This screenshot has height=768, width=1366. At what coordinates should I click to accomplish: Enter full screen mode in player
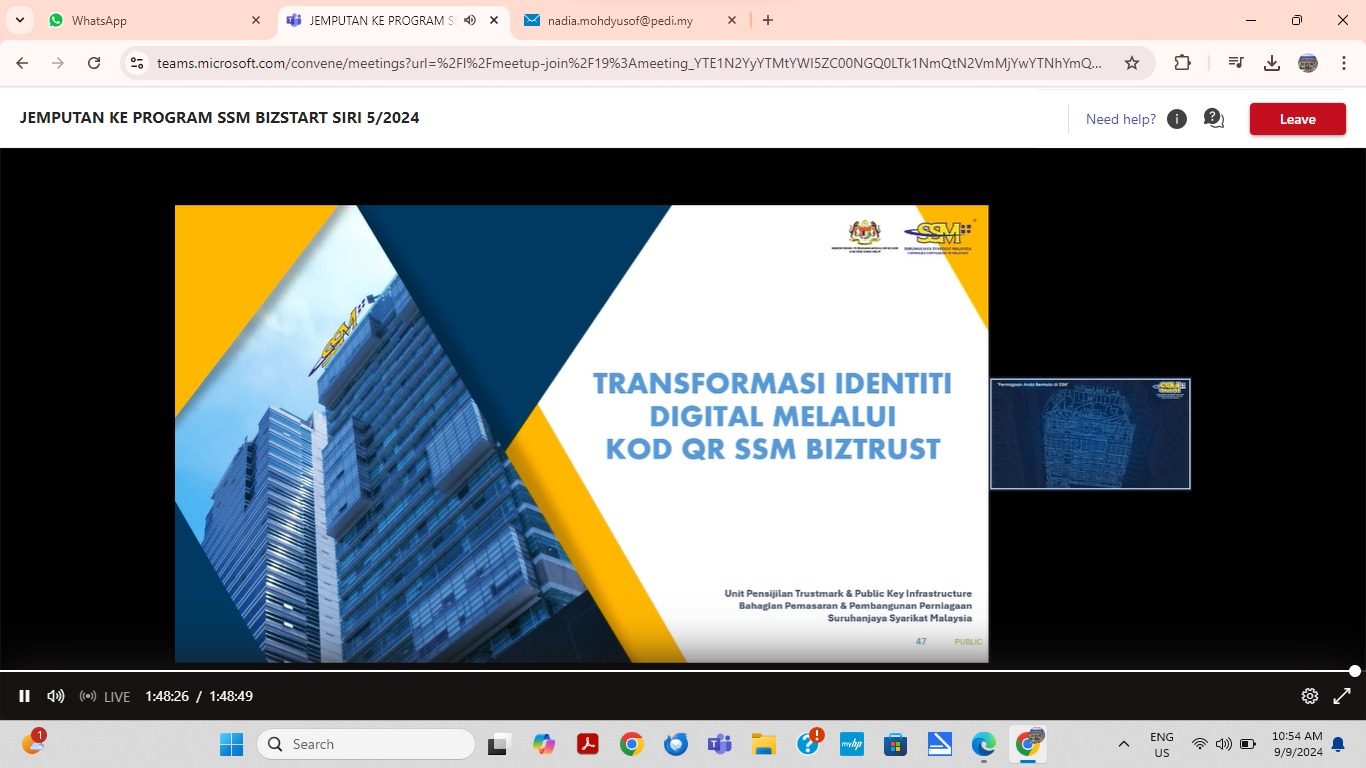[x=1342, y=696]
